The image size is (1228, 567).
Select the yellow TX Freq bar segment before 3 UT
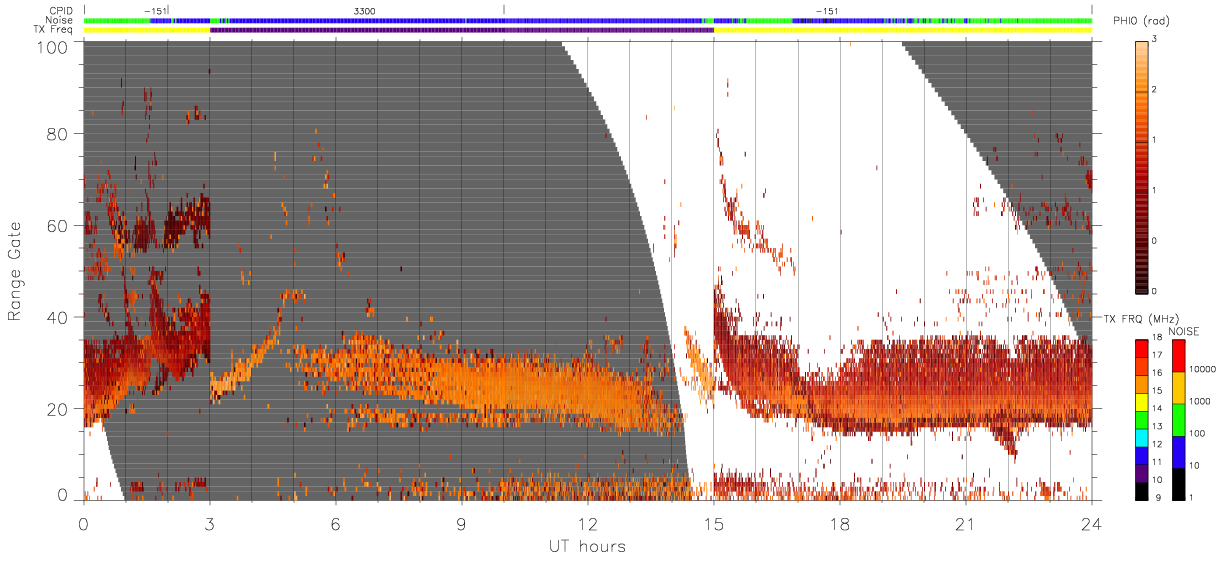tap(147, 30)
